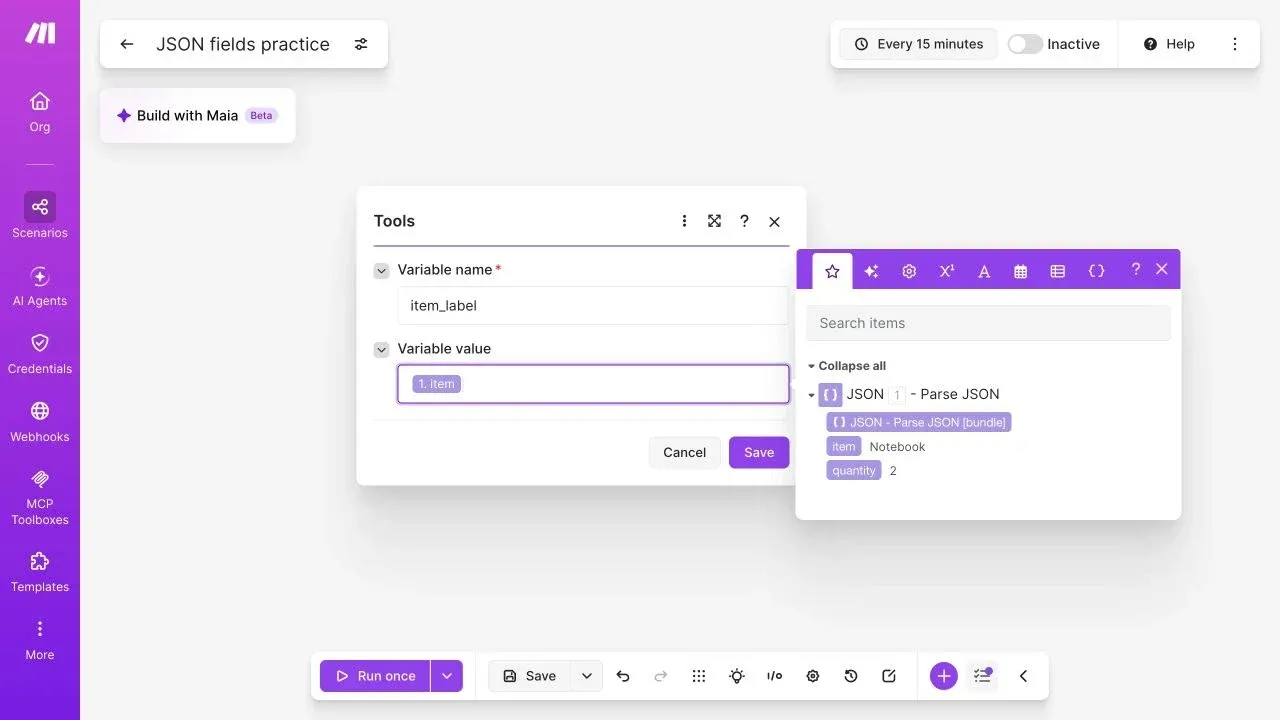The image size is (1280, 720).
Task: Click the Run once button
Action: (x=375, y=676)
